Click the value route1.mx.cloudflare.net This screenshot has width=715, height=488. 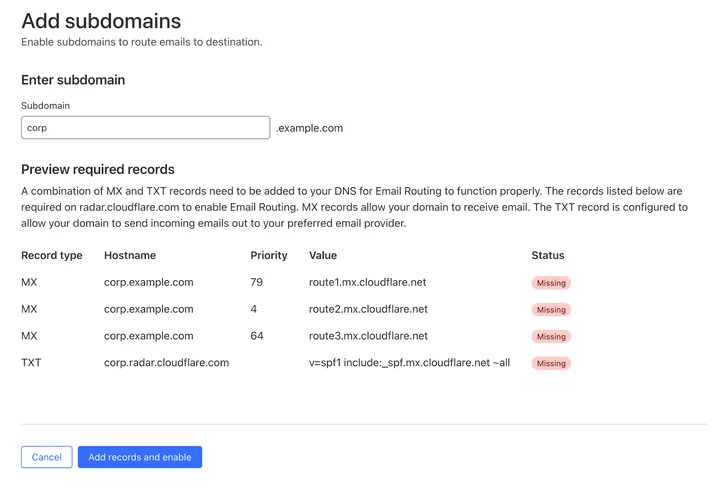368,282
